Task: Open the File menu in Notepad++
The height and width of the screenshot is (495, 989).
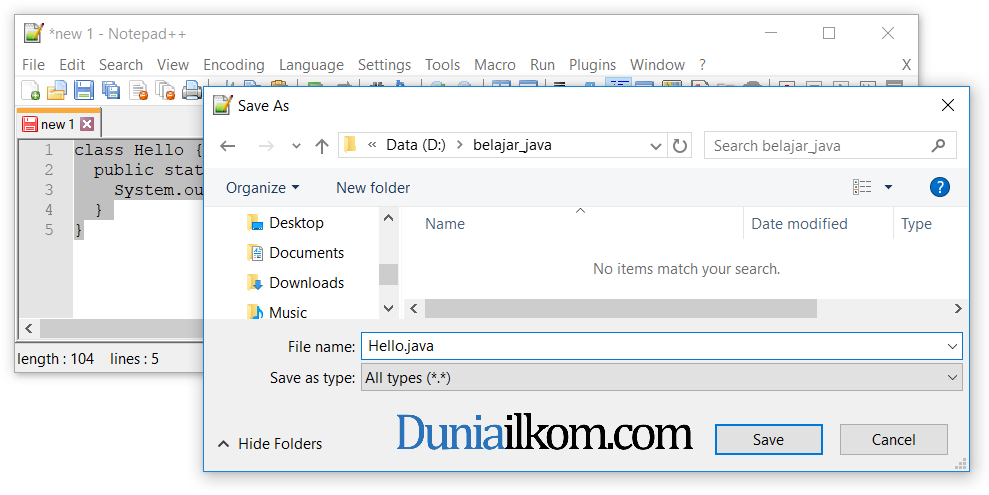Action: [33, 65]
